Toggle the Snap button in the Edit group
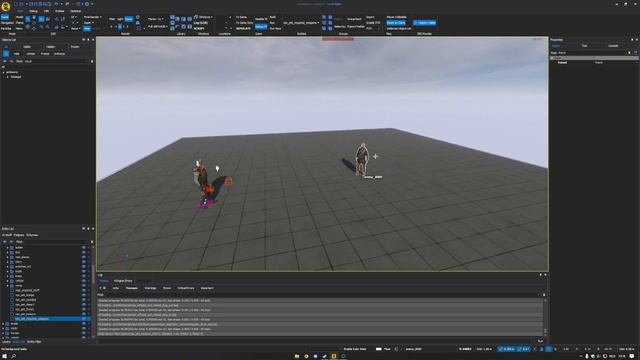This screenshot has height=360, width=640. click(x=87, y=29)
